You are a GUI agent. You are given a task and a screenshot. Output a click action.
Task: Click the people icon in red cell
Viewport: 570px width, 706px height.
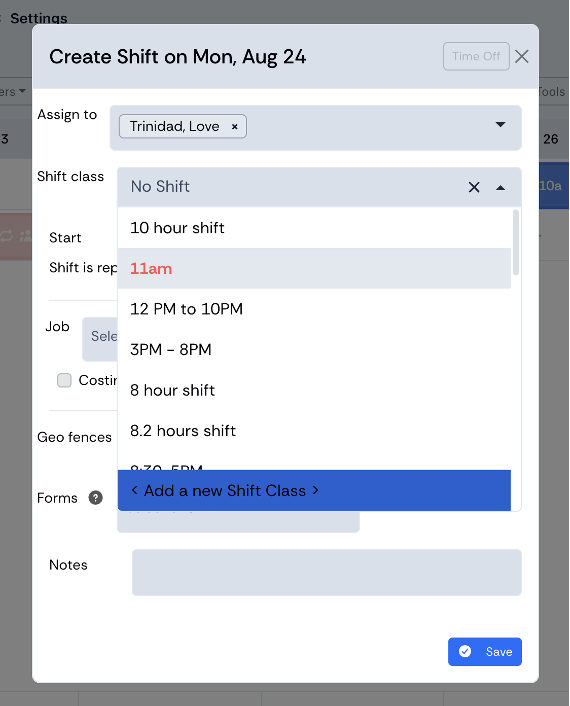point(26,236)
